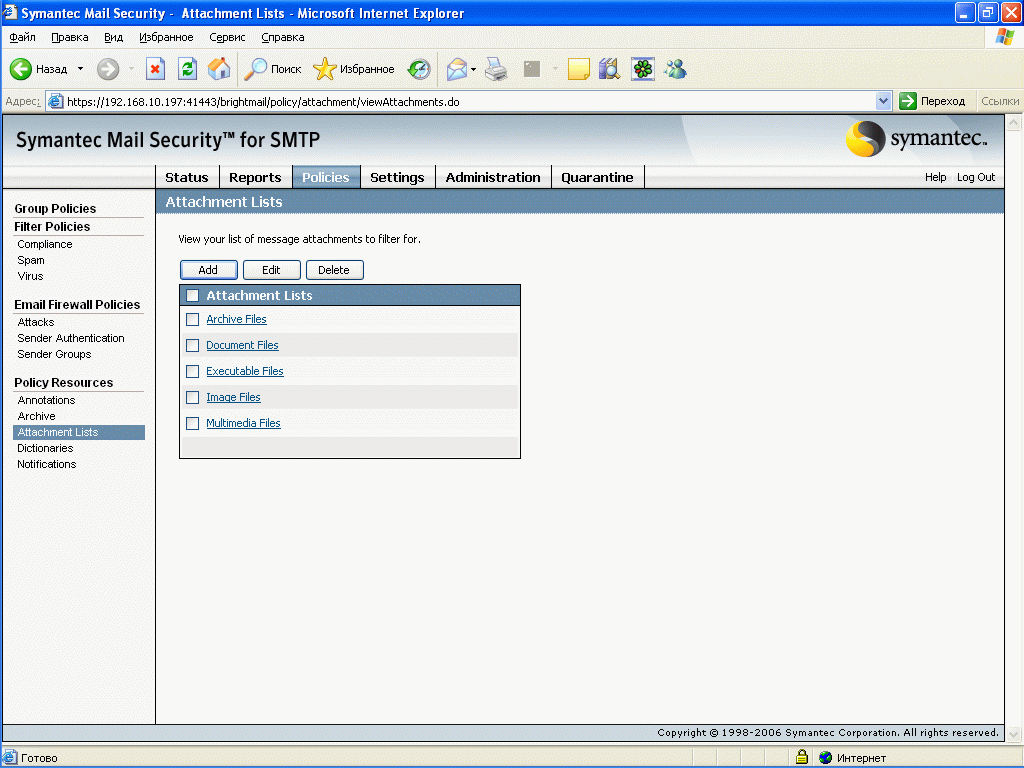Open the Quarantine tab

(x=598, y=177)
